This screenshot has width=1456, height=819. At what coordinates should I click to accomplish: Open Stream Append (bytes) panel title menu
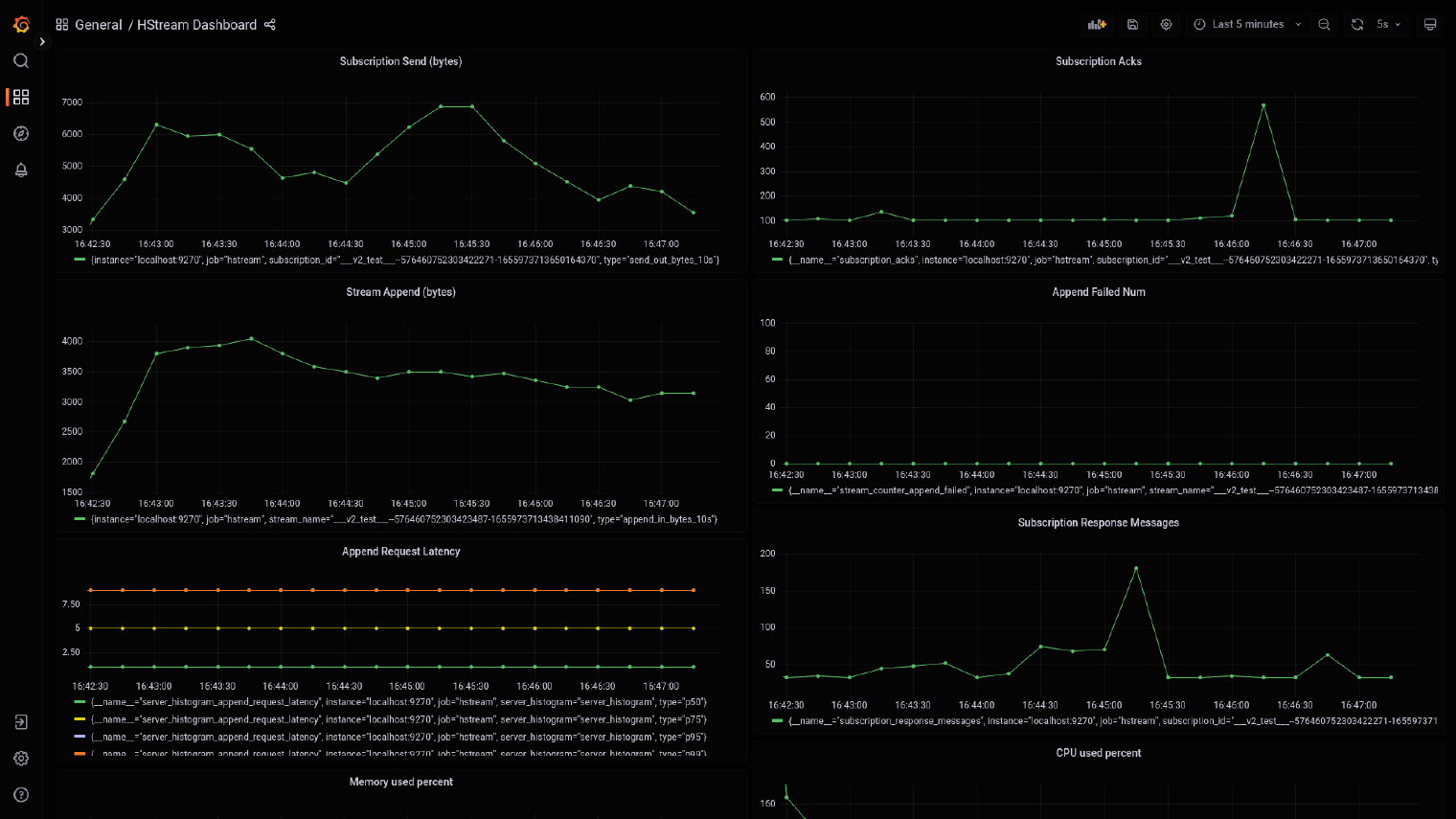(400, 292)
